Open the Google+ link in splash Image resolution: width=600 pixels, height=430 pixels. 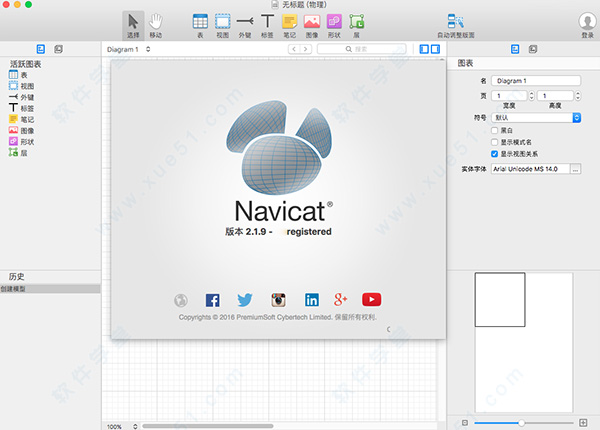341,300
